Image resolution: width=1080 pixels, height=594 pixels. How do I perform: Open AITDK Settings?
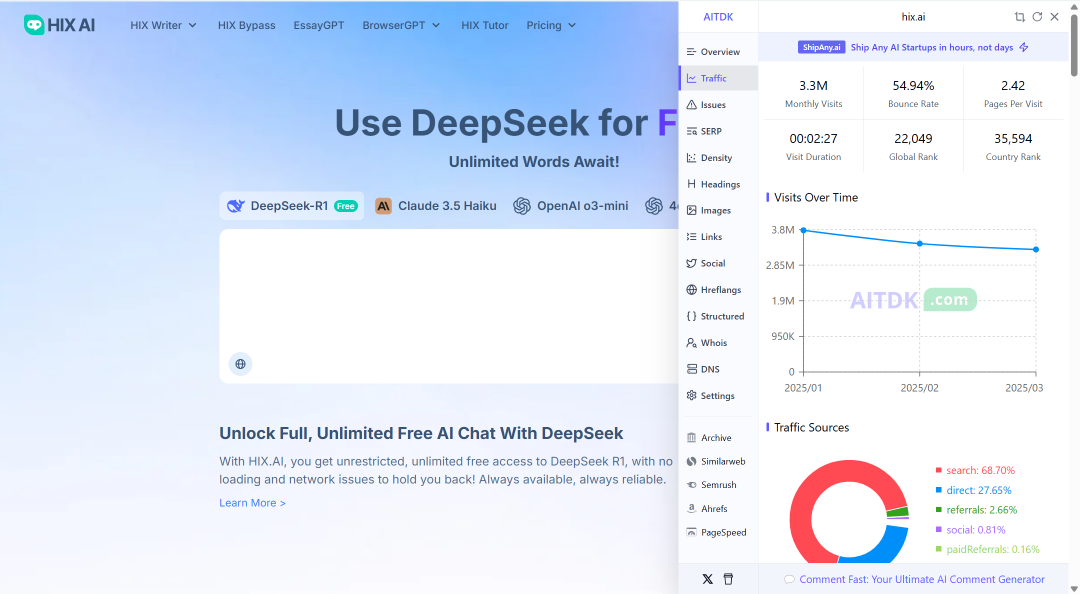click(718, 396)
